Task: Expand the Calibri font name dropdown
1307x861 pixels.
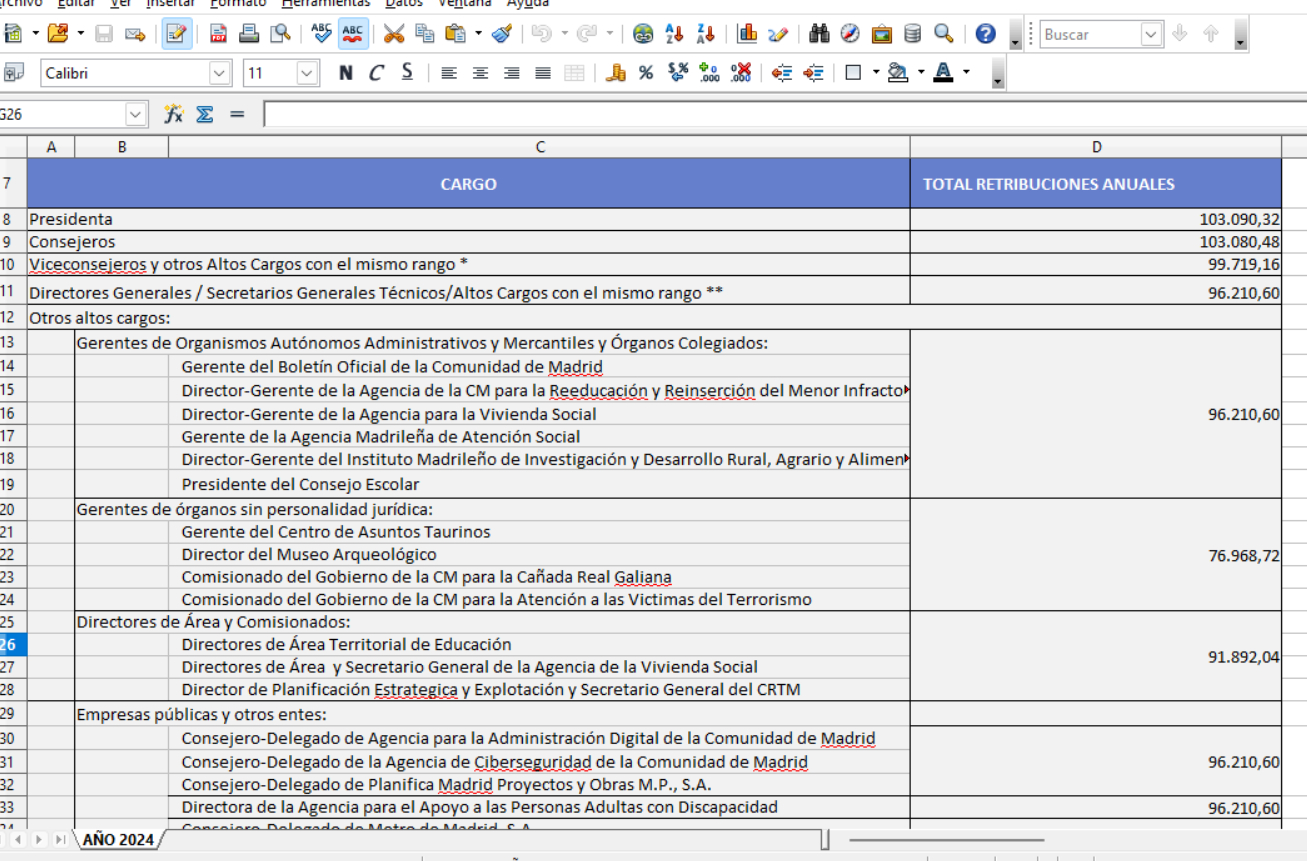Action: (219, 72)
